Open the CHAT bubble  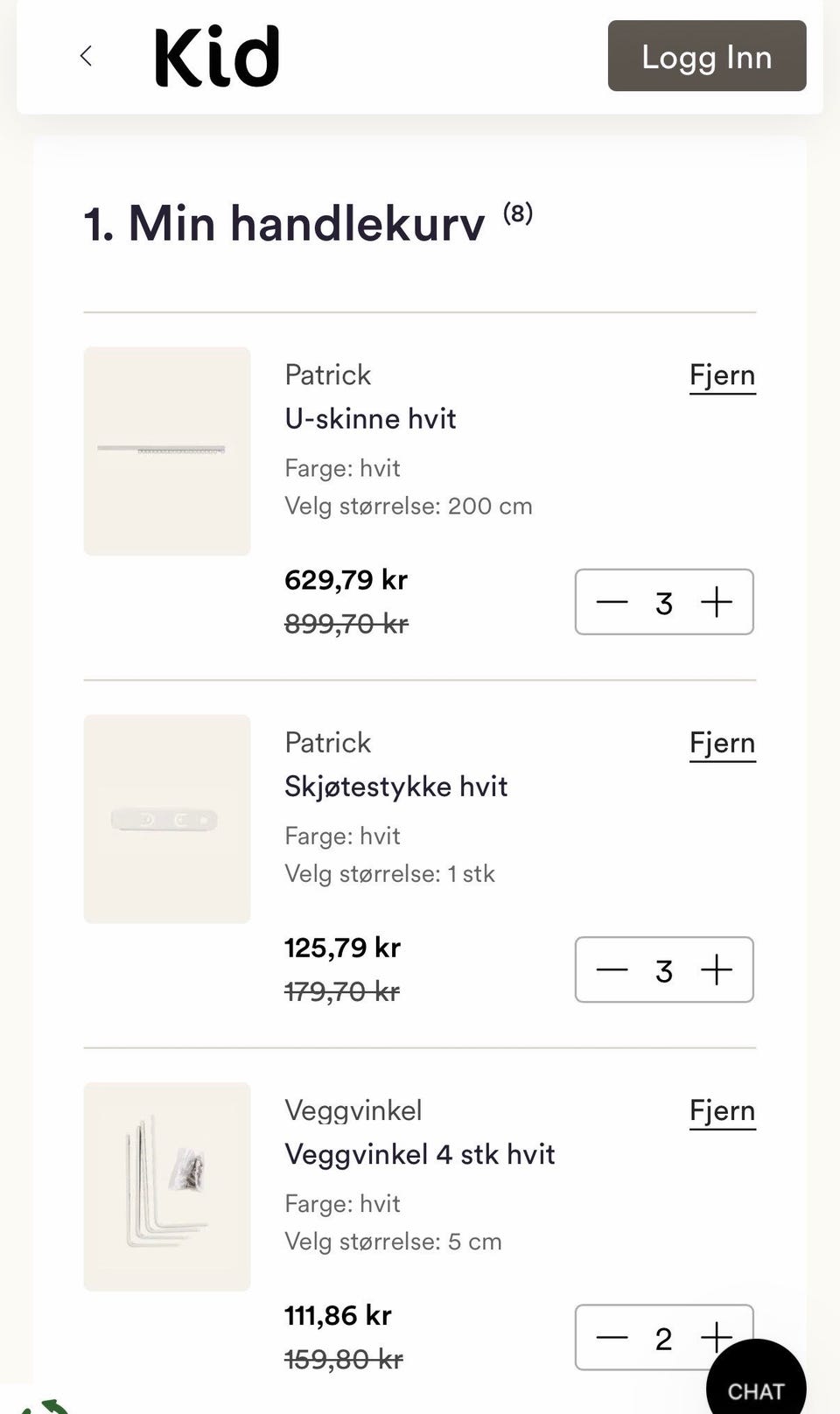pyautogui.click(x=756, y=1382)
